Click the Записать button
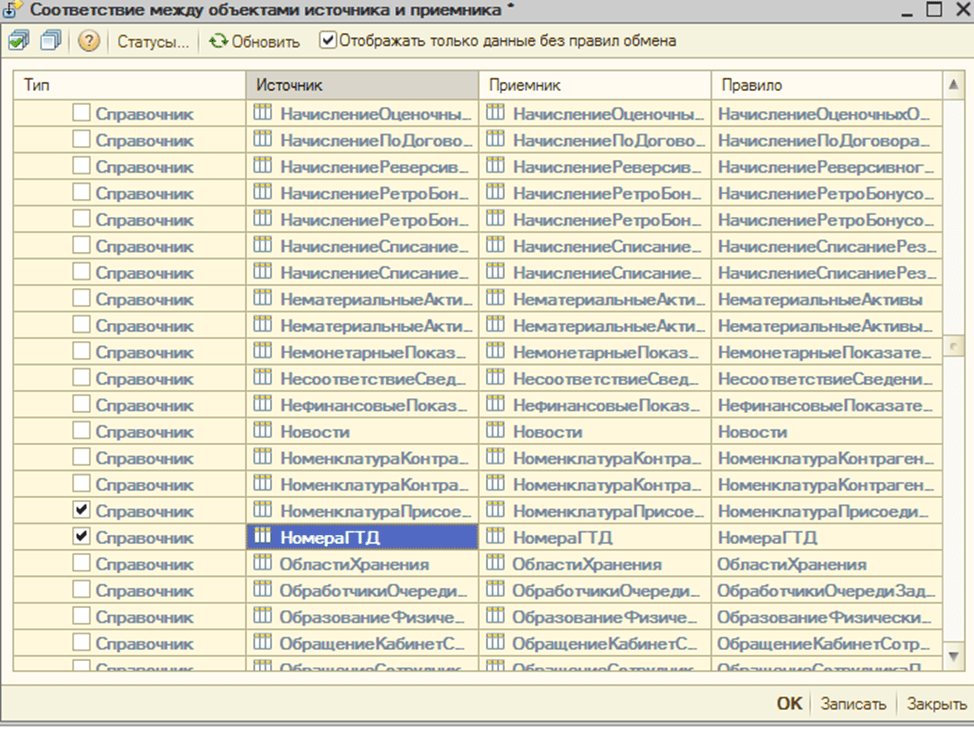This screenshot has width=974, height=729. click(x=853, y=704)
